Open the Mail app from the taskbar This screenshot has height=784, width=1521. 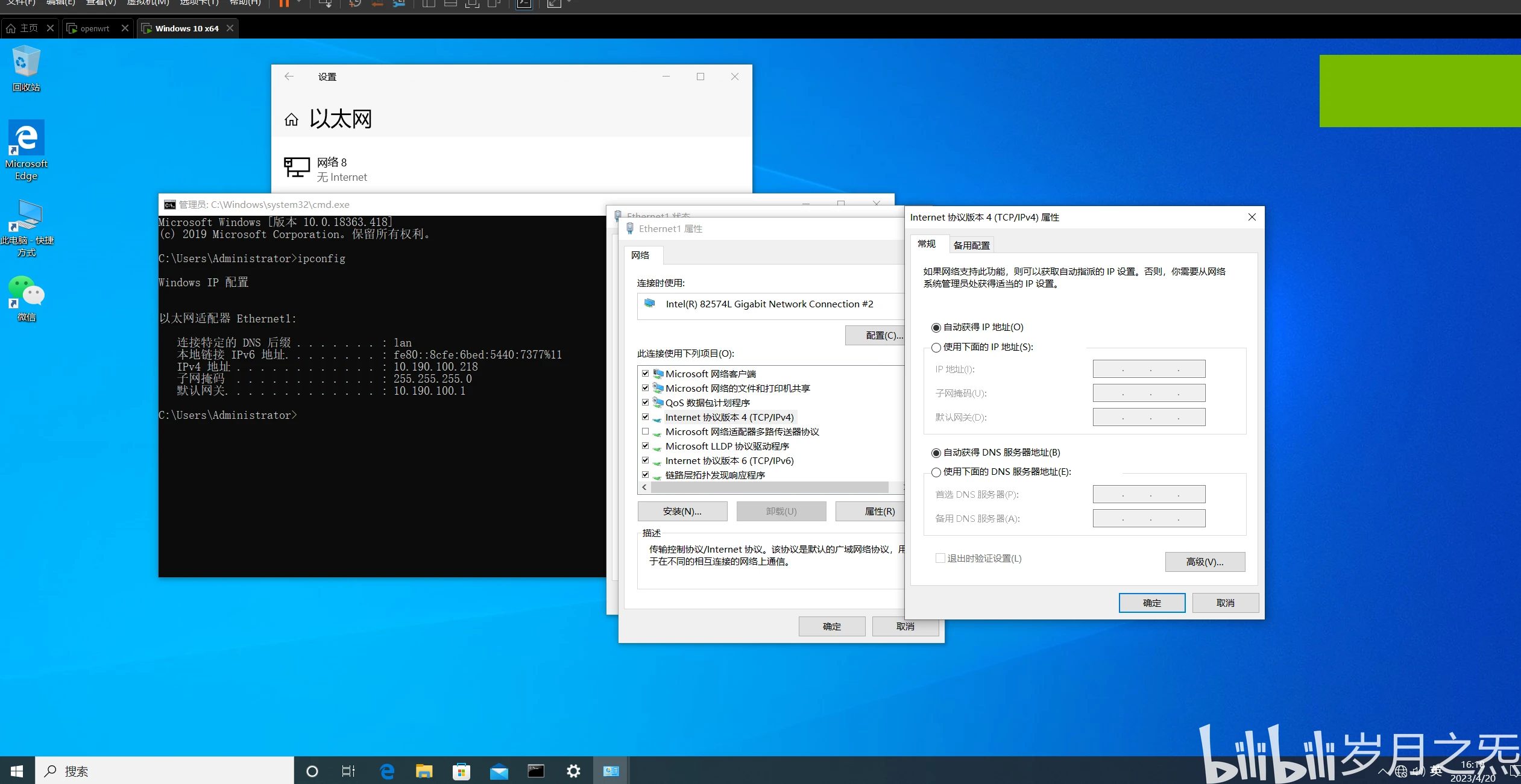click(499, 771)
